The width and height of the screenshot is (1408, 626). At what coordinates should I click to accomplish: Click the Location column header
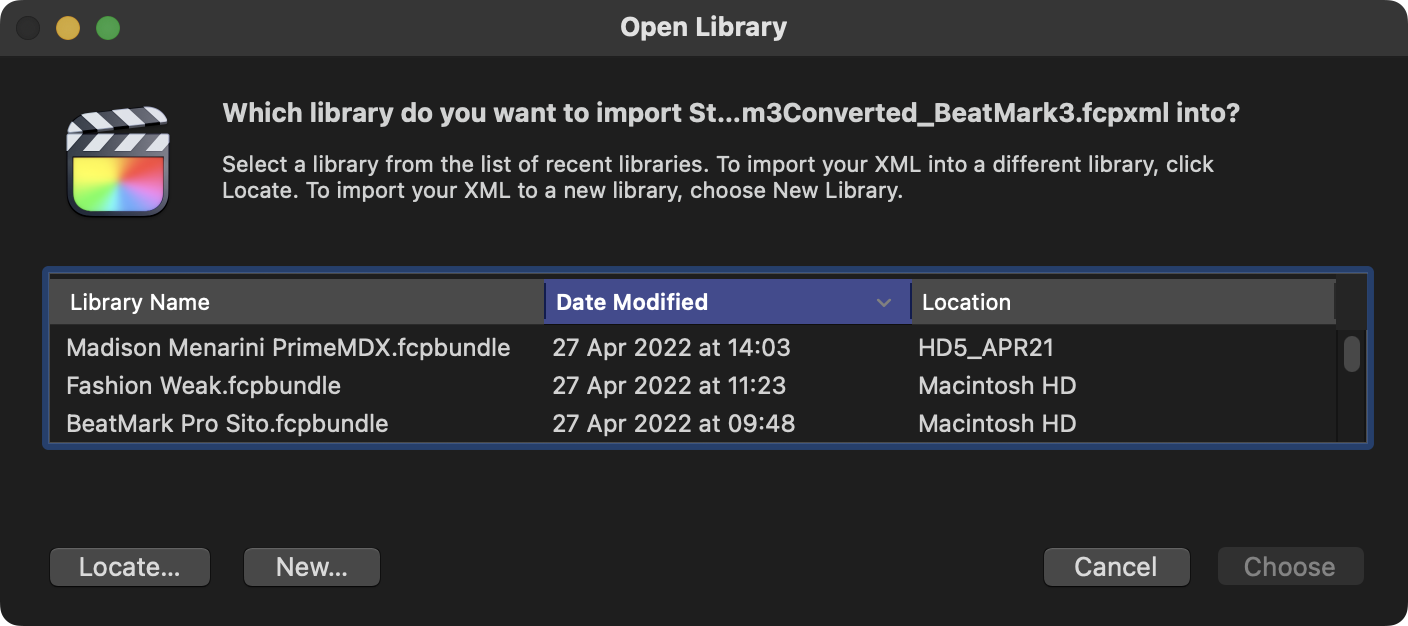(1123, 302)
